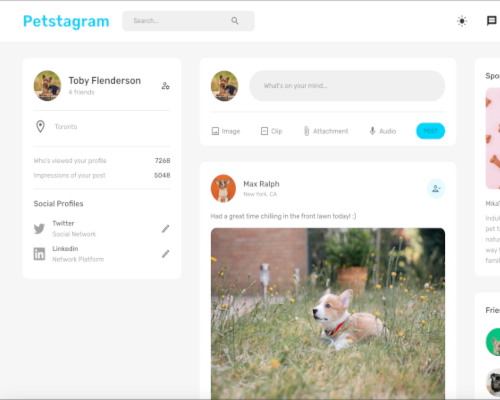
Task: Add a Clip to the post
Action: [271, 131]
